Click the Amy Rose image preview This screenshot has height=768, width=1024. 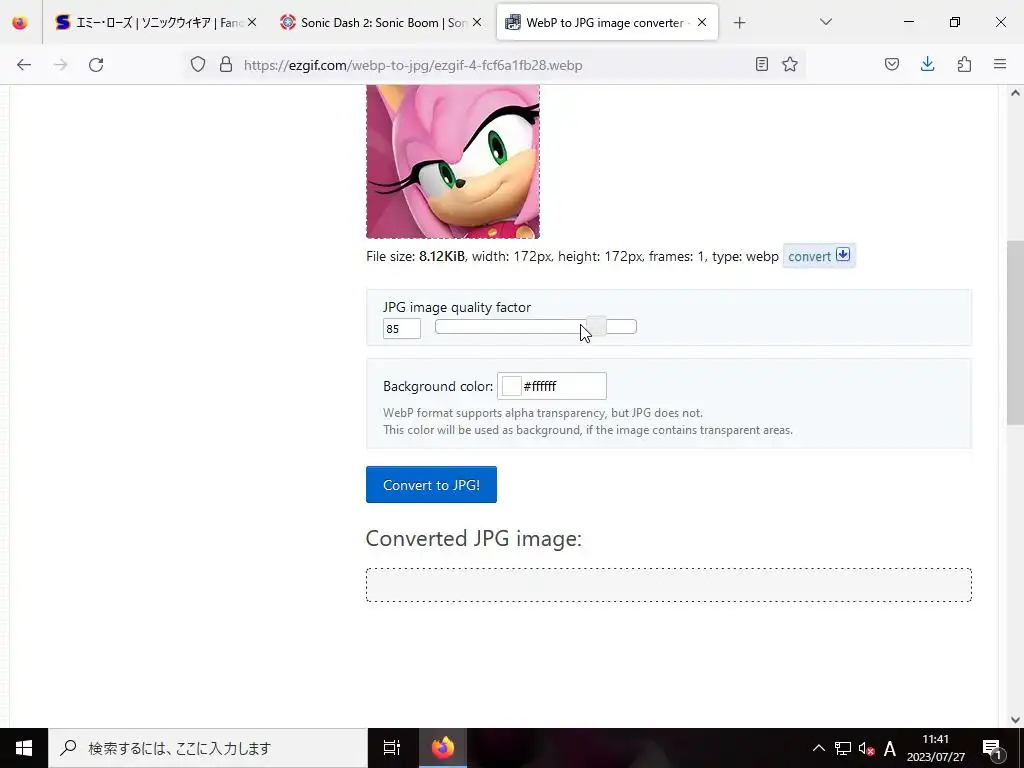tap(453, 161)
